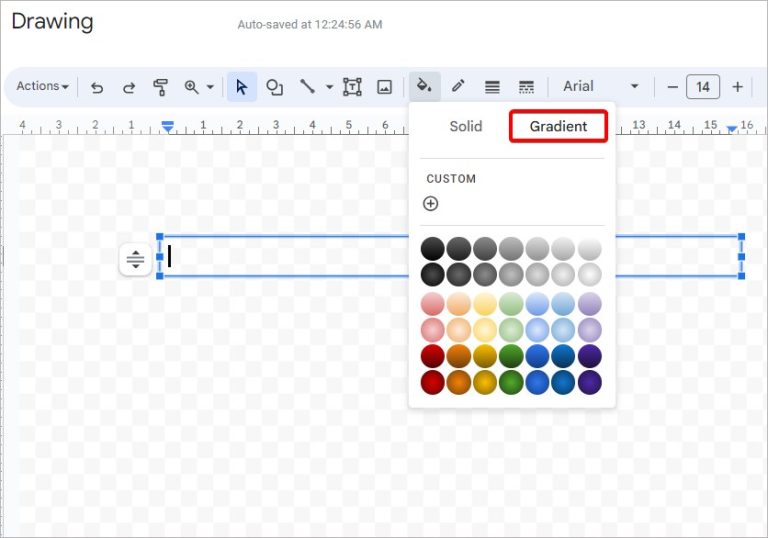Open the Border weight icon
The height and width of the screenshot is (538, 768).
(x=492, y=87)
